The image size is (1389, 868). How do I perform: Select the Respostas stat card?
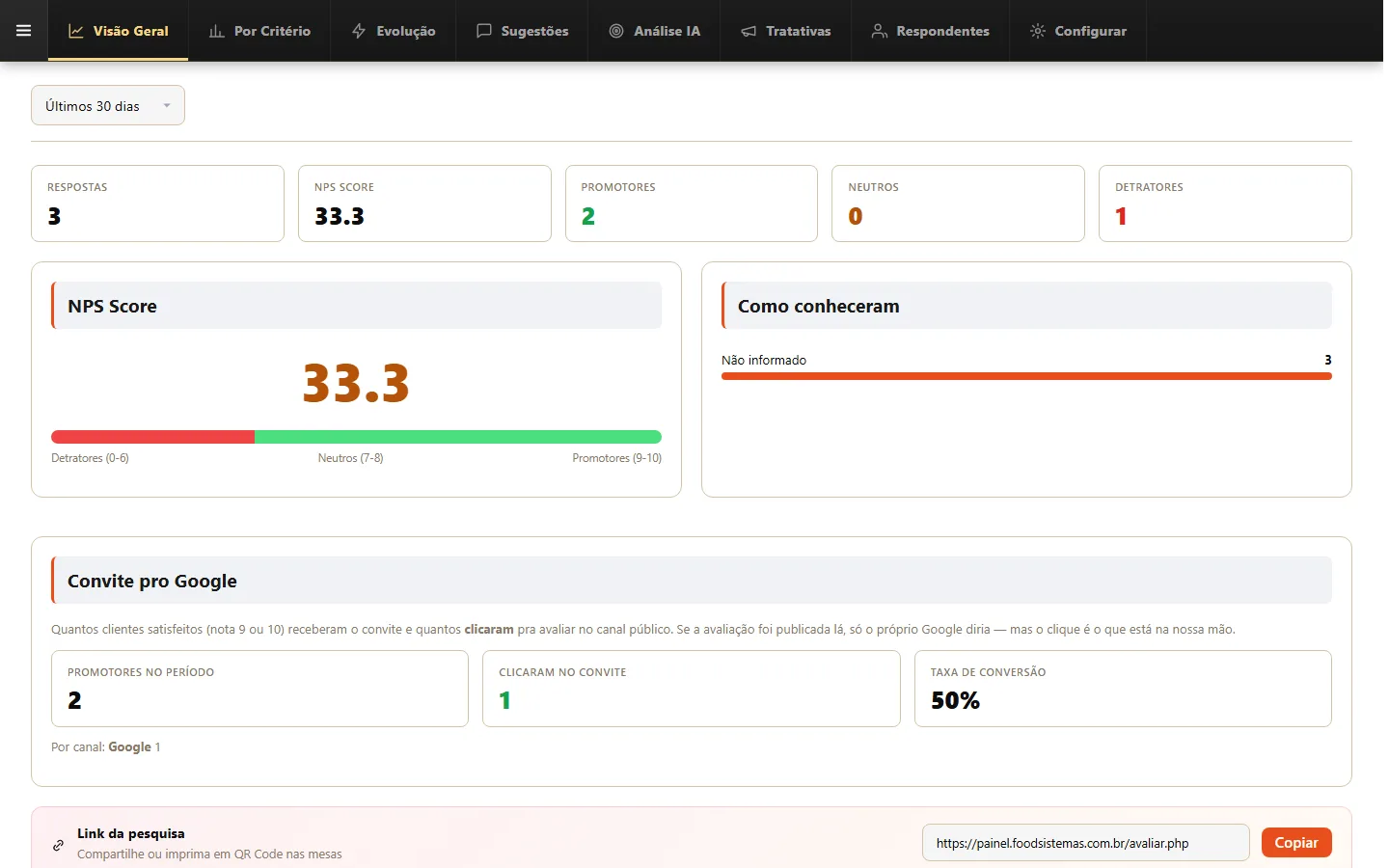coord(157,203)
